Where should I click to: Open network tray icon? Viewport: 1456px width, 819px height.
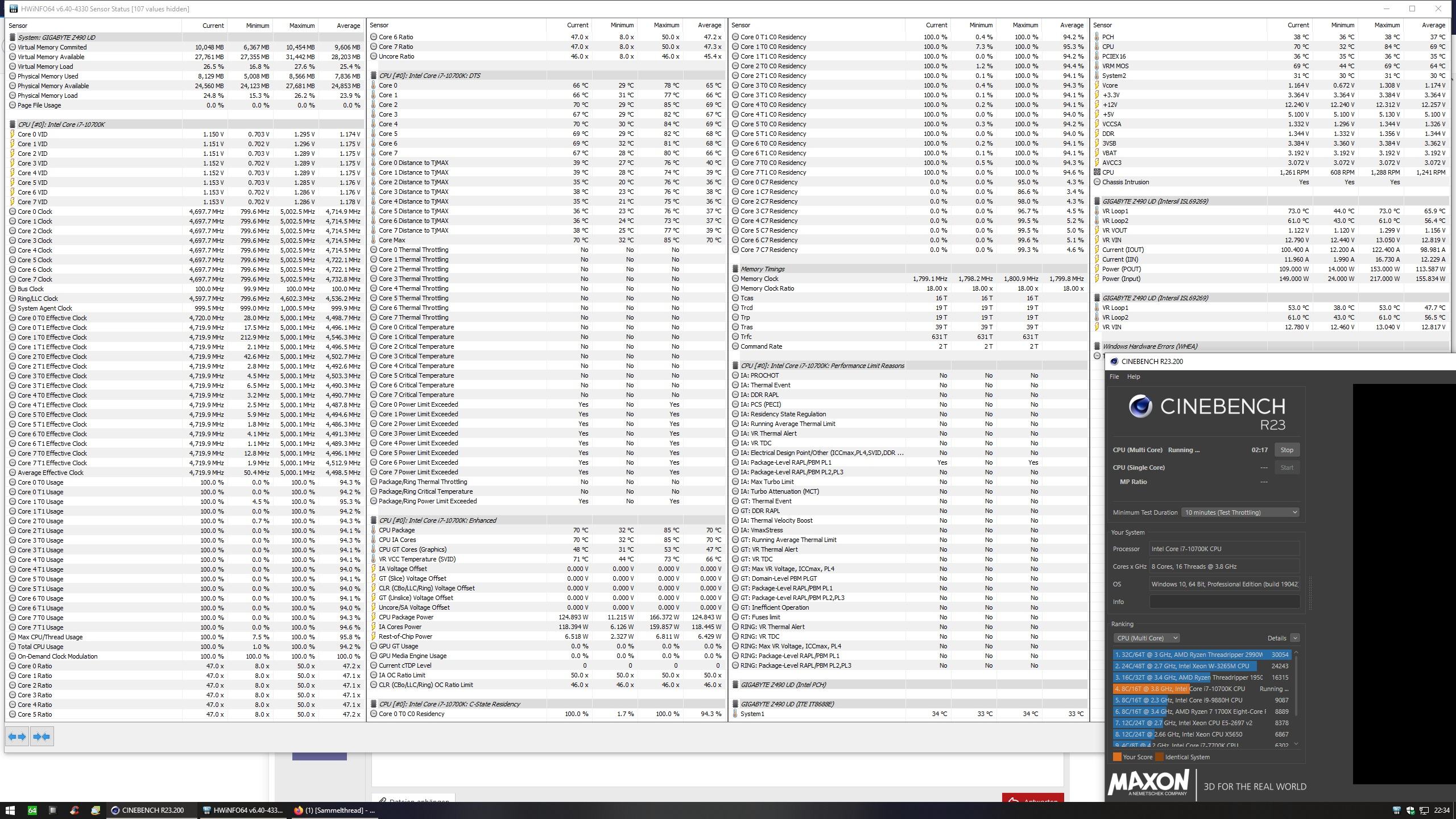point(1424,810)
